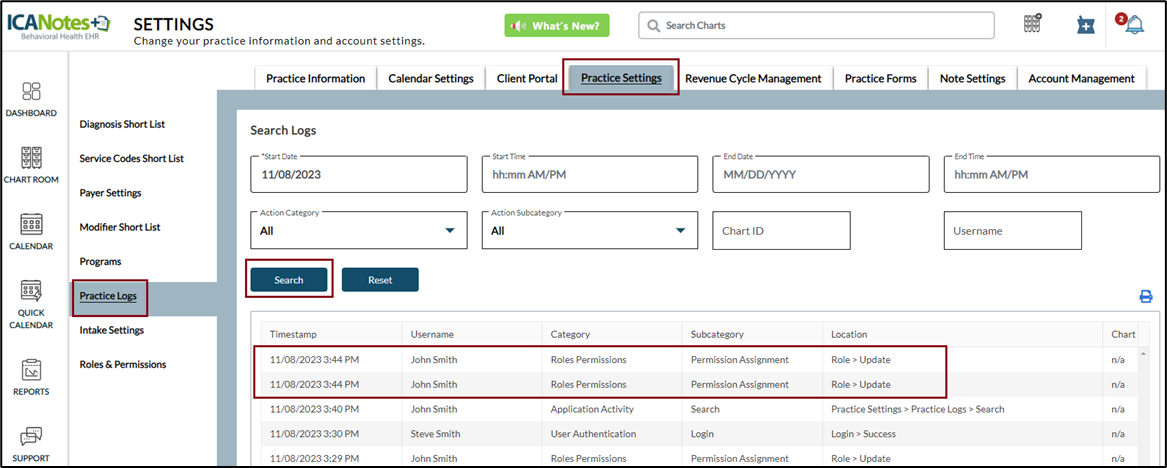
Task: Click the Chart ID input field
Action: pyautogui.click(x=780, y=230)
